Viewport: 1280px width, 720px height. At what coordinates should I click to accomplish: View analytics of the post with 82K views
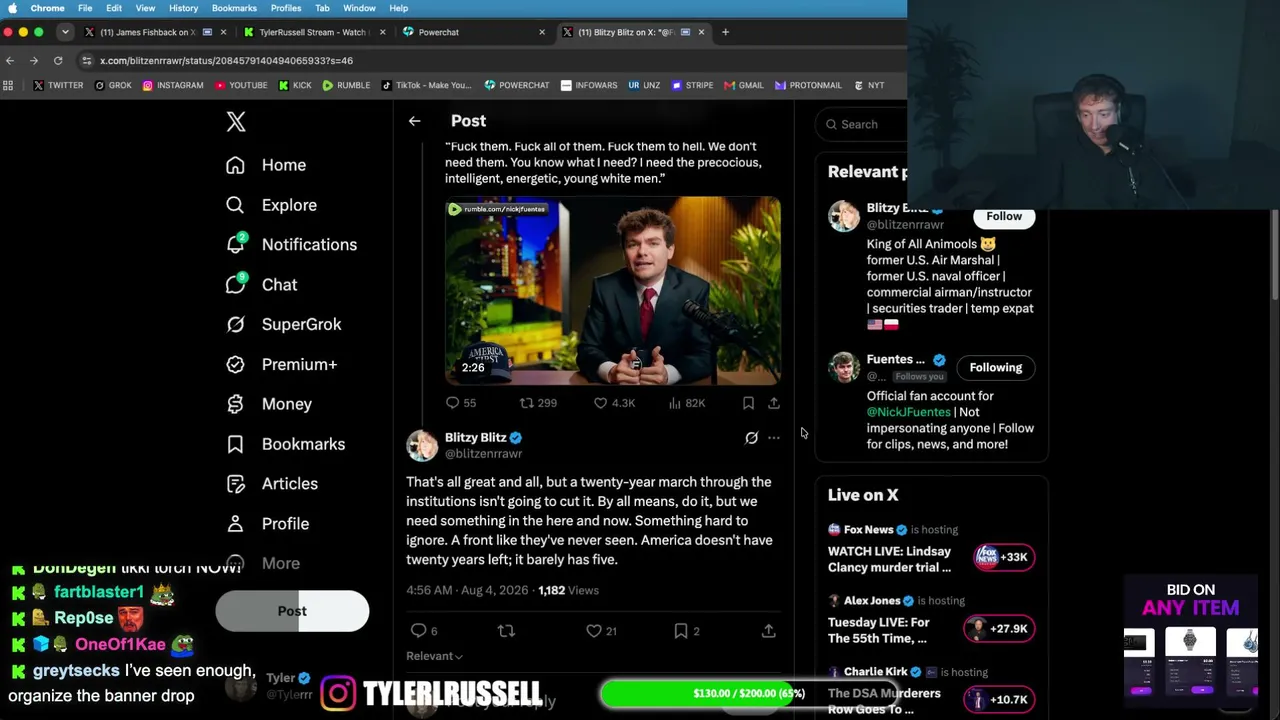tap(686, 403)
